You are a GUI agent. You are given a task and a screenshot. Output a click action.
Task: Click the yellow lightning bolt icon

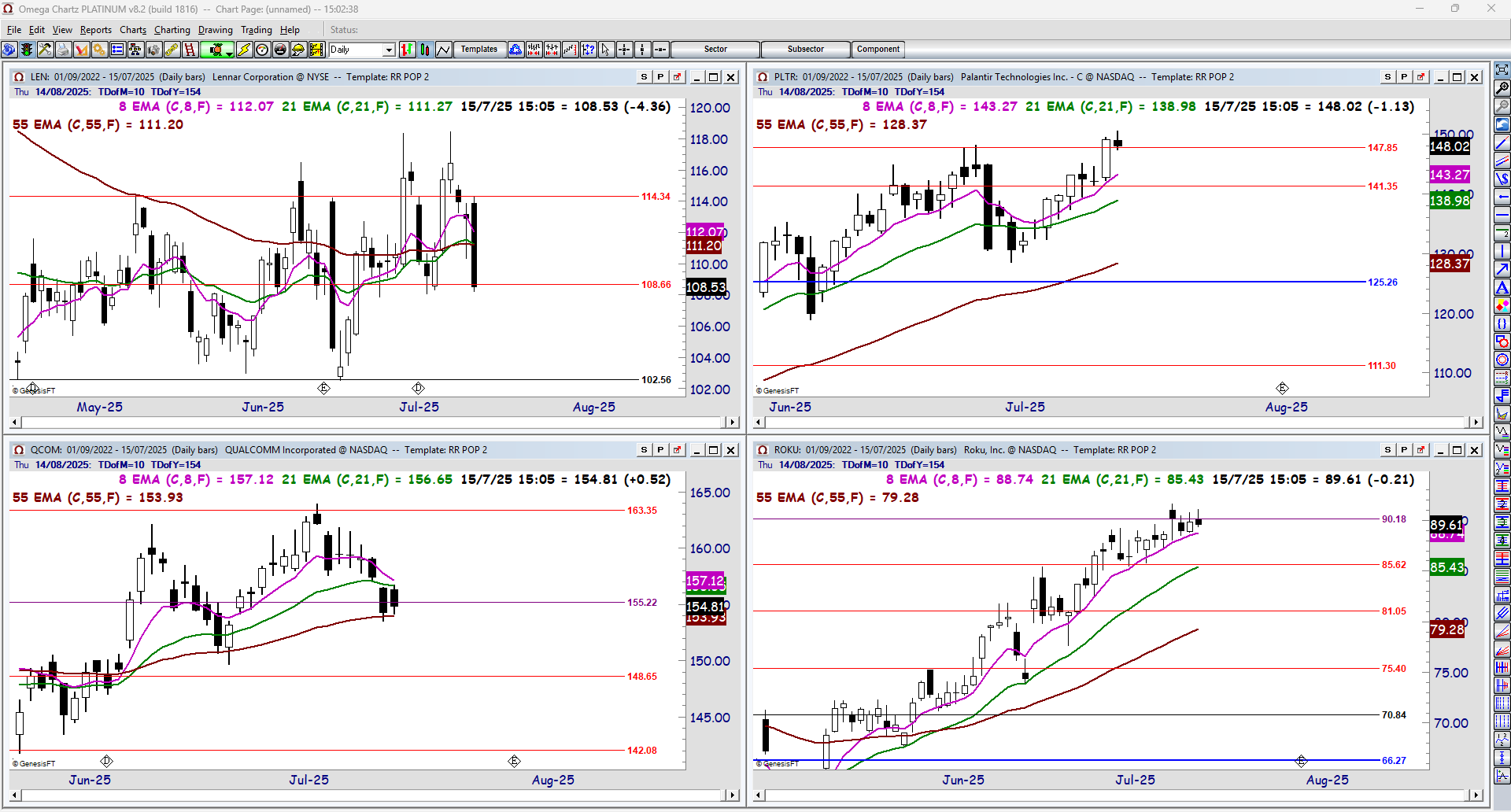pos(244,50)
